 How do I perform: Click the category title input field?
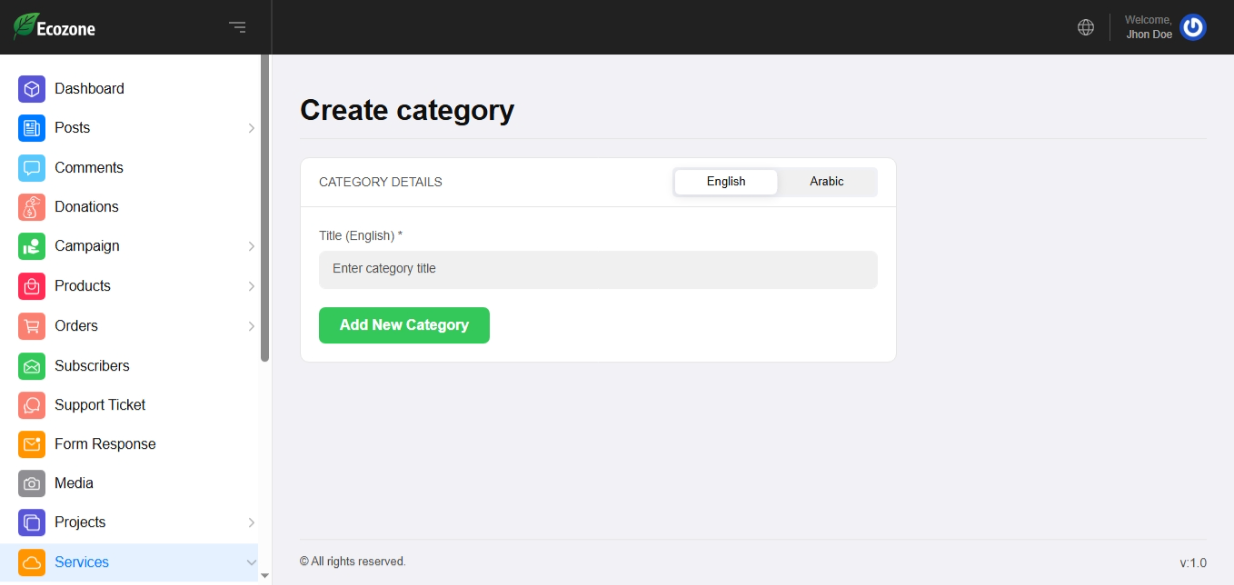coord(597,269)
